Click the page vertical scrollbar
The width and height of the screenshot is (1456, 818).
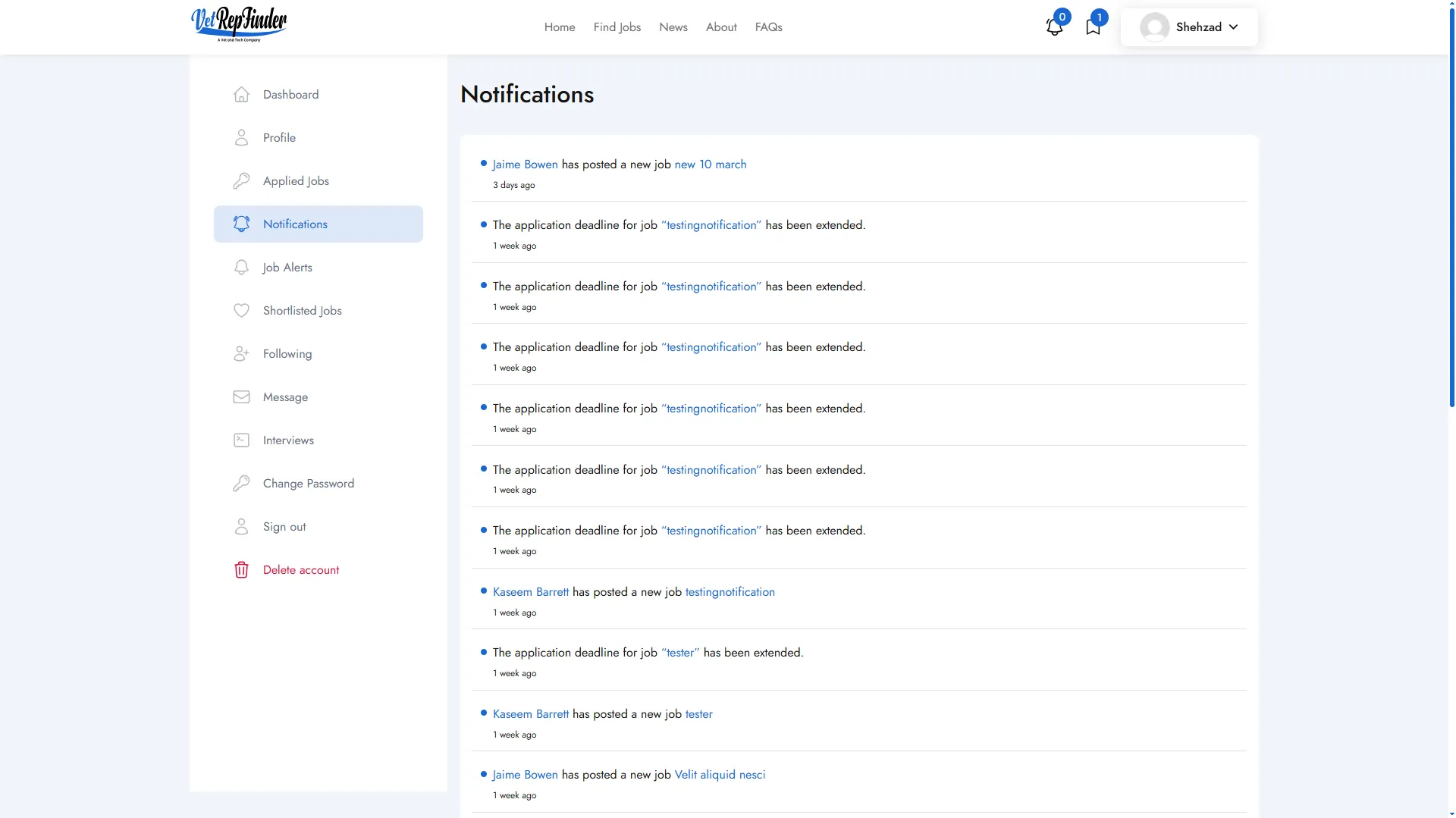(x=1451, y=208)
